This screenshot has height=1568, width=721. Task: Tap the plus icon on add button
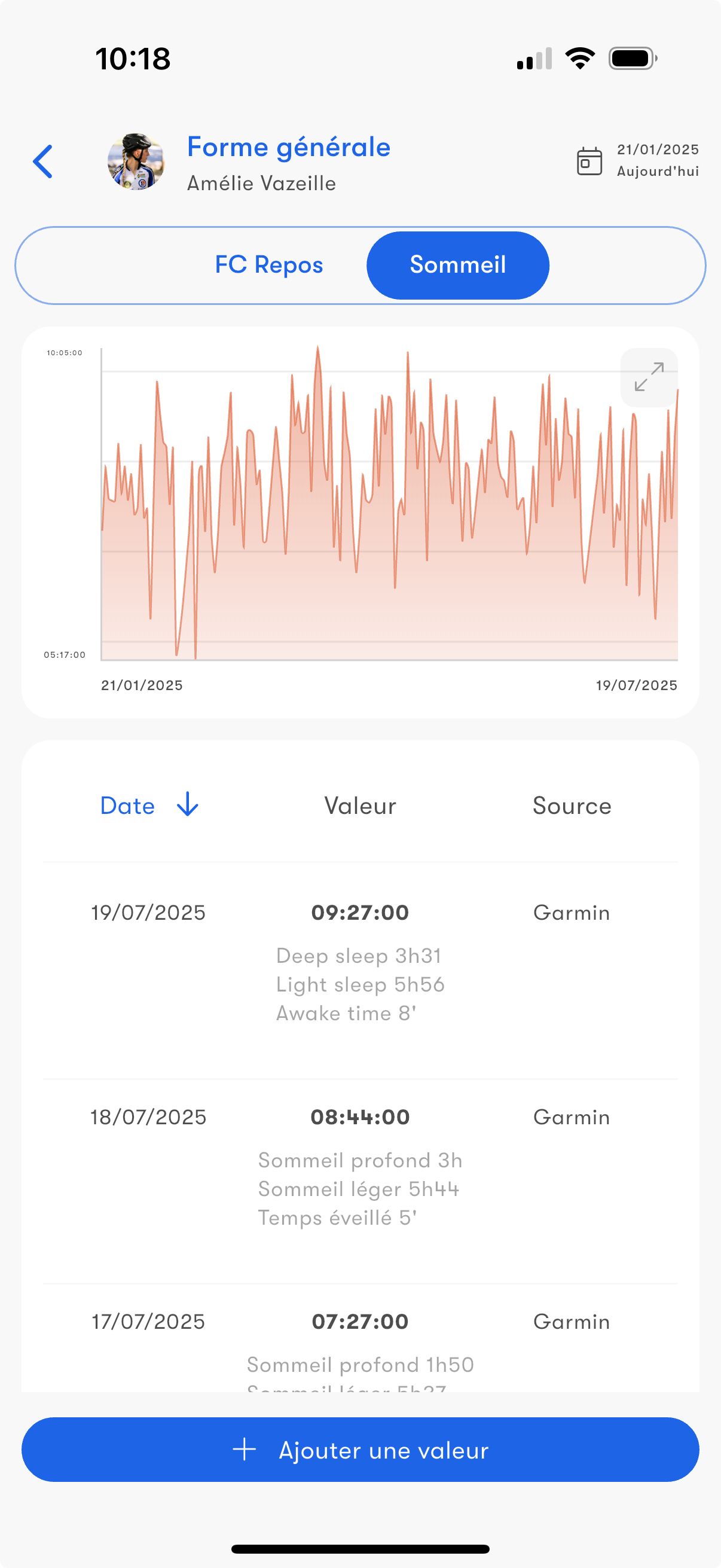click(245, 1450)
